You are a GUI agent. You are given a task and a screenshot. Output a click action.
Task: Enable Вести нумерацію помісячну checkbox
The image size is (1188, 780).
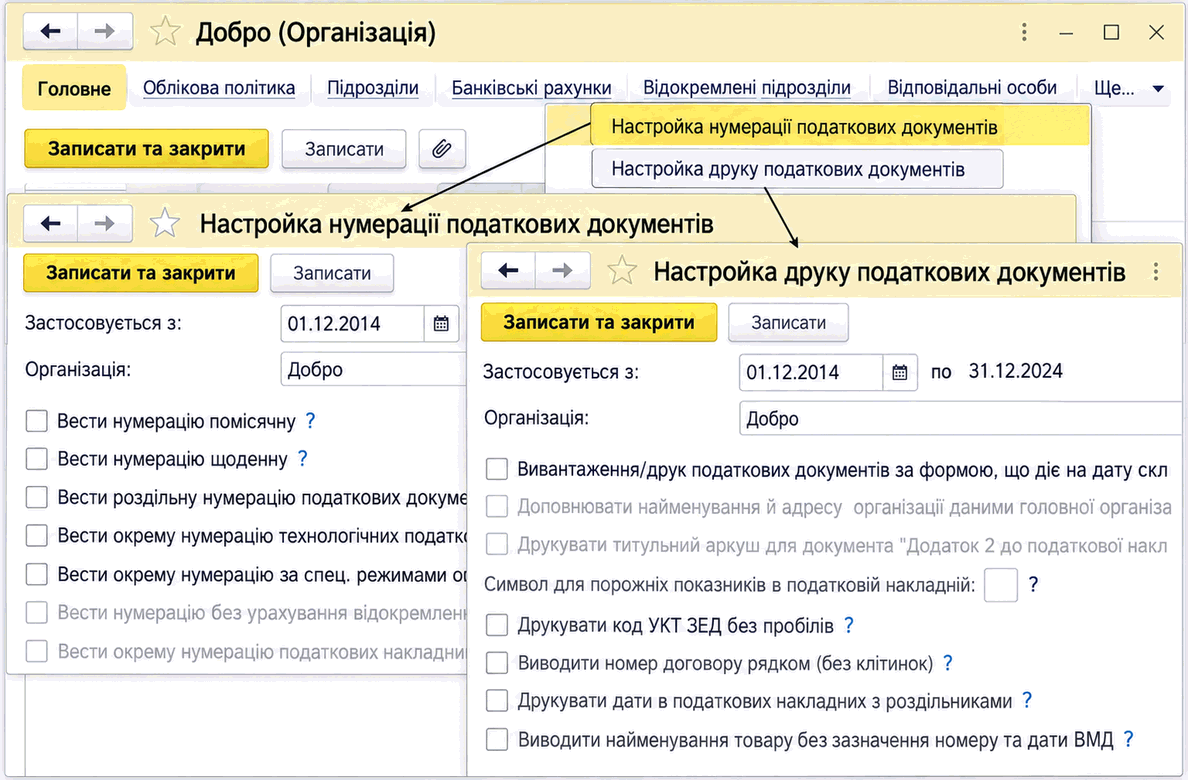tap(36, 421)
